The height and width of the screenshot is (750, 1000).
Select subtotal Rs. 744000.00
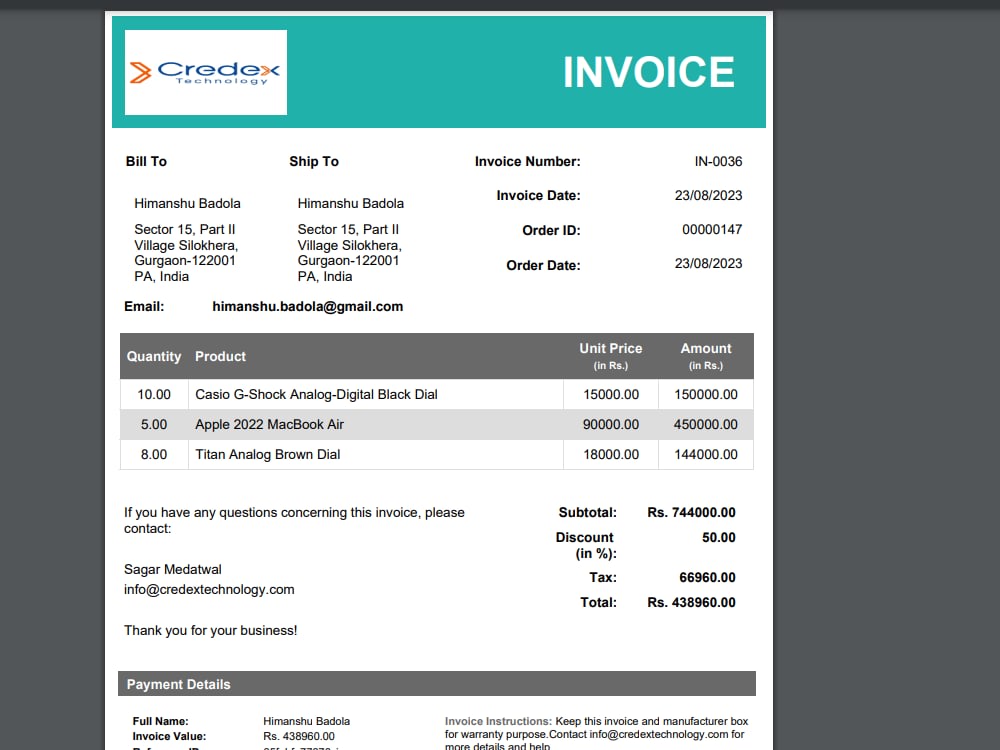pos(691,513)
